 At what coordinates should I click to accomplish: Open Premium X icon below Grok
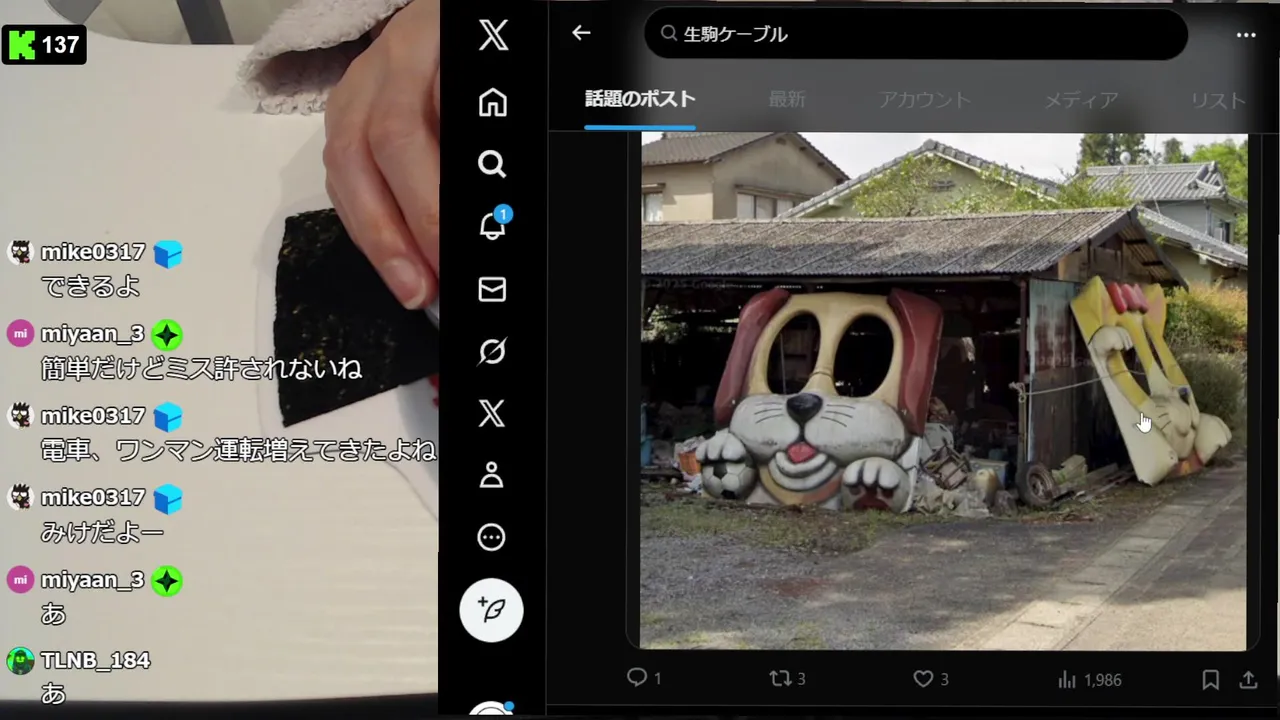click(492, 413)
